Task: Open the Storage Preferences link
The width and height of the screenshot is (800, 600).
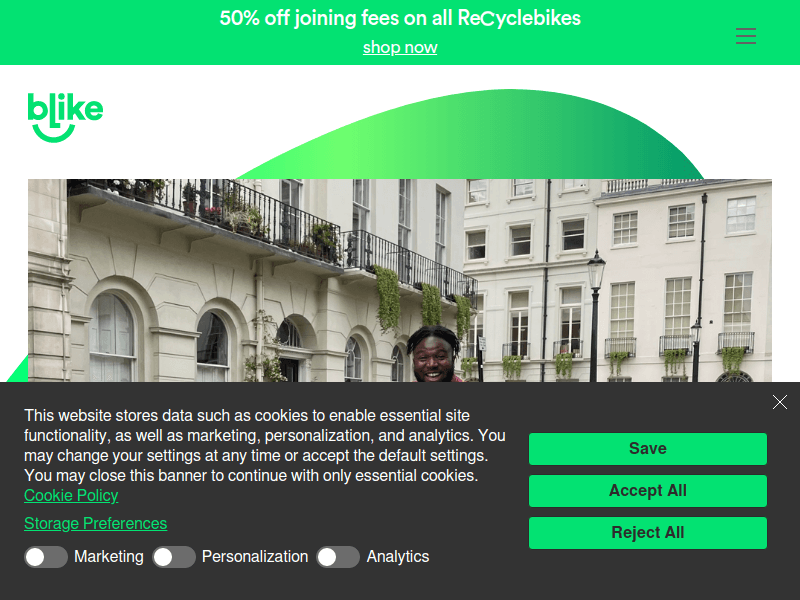Action: (x=95, y=523)
